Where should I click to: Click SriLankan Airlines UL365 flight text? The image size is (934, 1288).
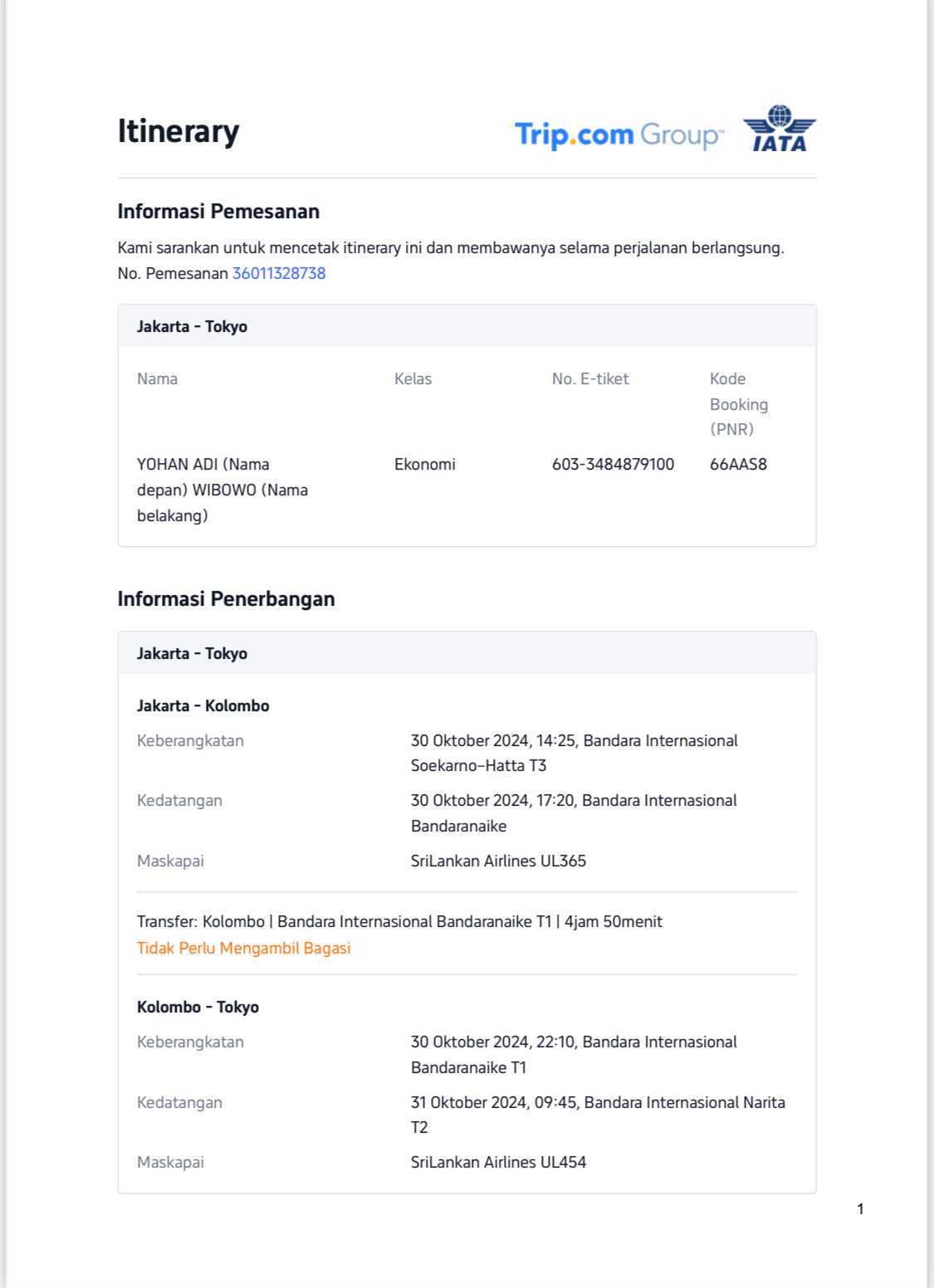click(x=498, y=861)
